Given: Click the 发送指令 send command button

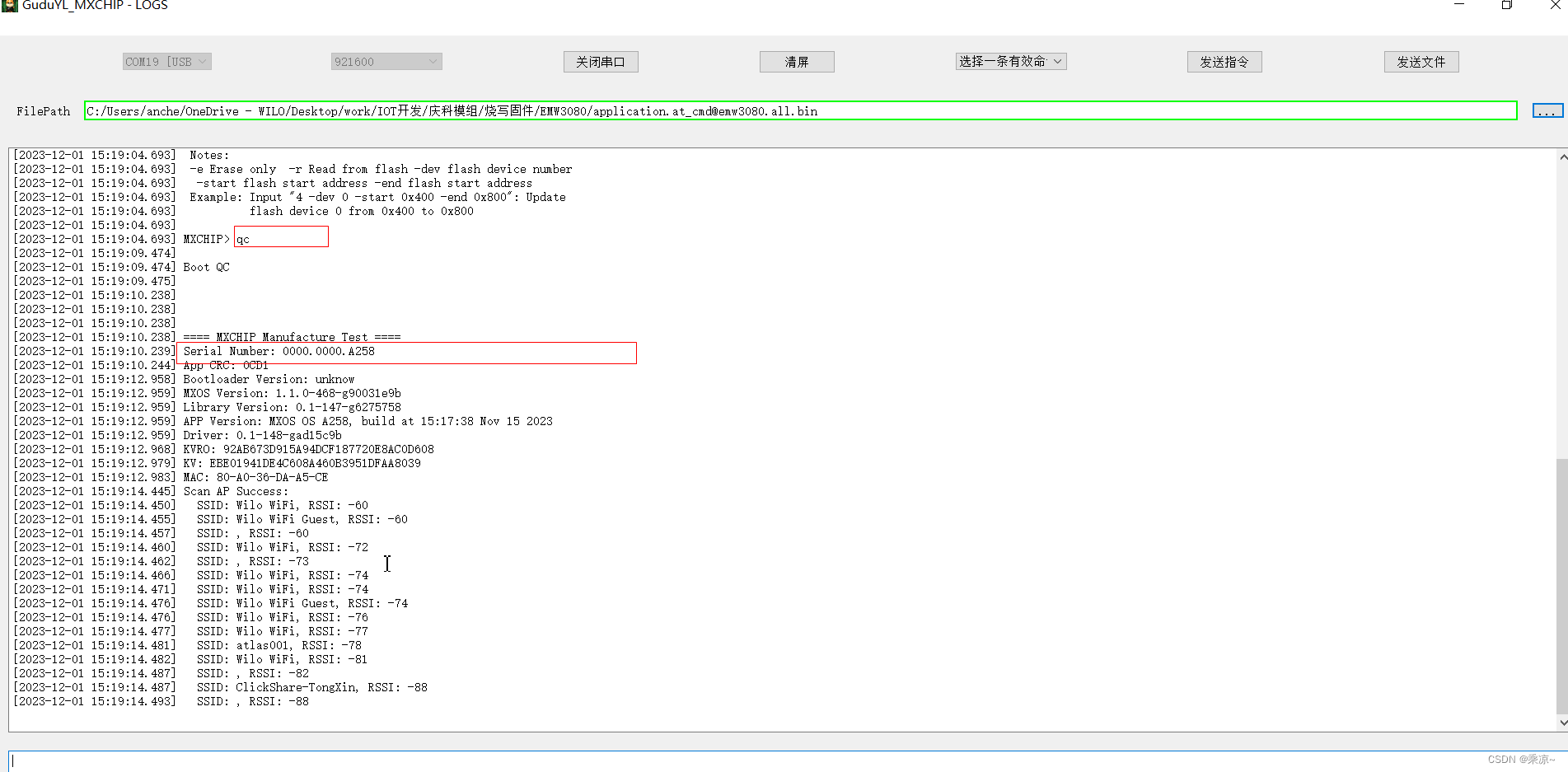Looking at the screenshot, I should pyautogui.click(x=1224, y=62).
